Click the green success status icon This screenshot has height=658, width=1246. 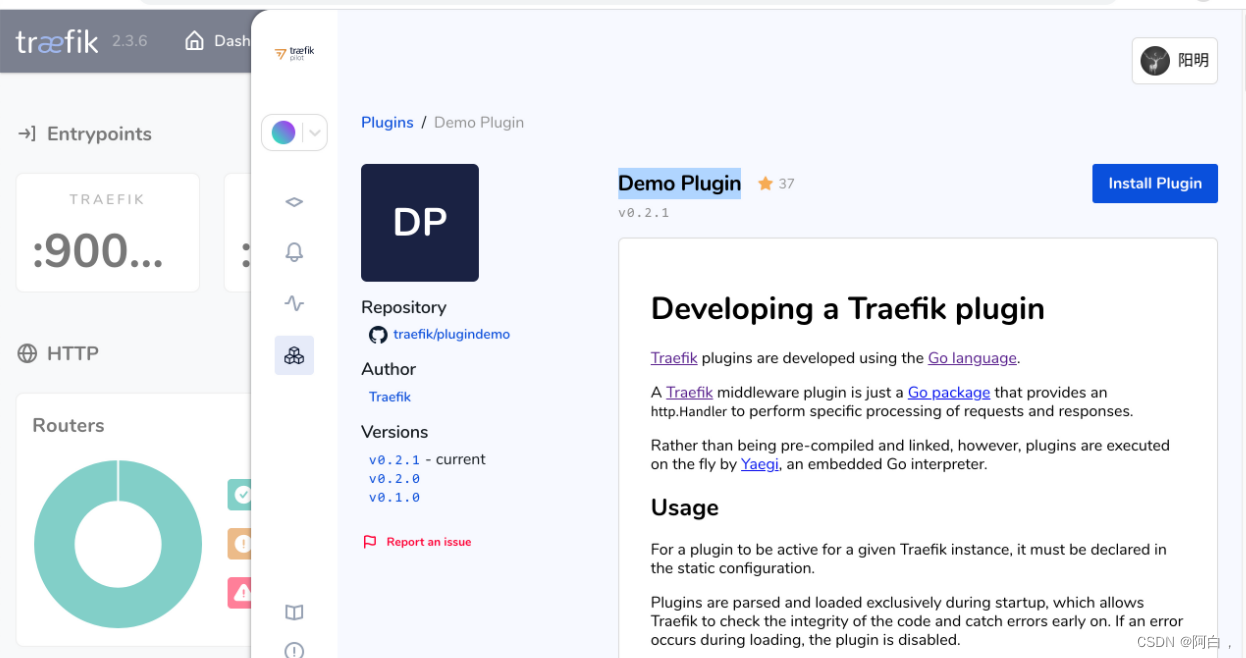(x=240, y=494)
